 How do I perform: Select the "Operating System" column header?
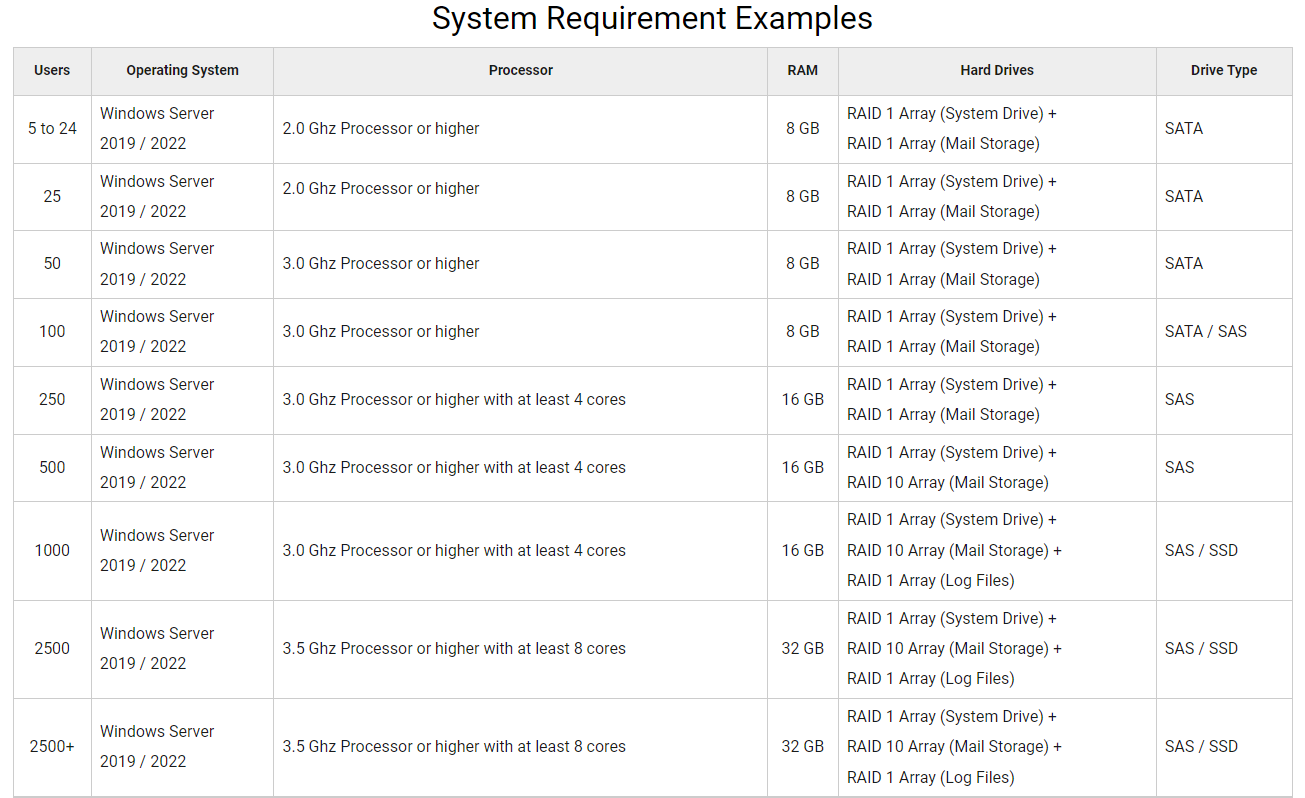[x=182, y=71]
